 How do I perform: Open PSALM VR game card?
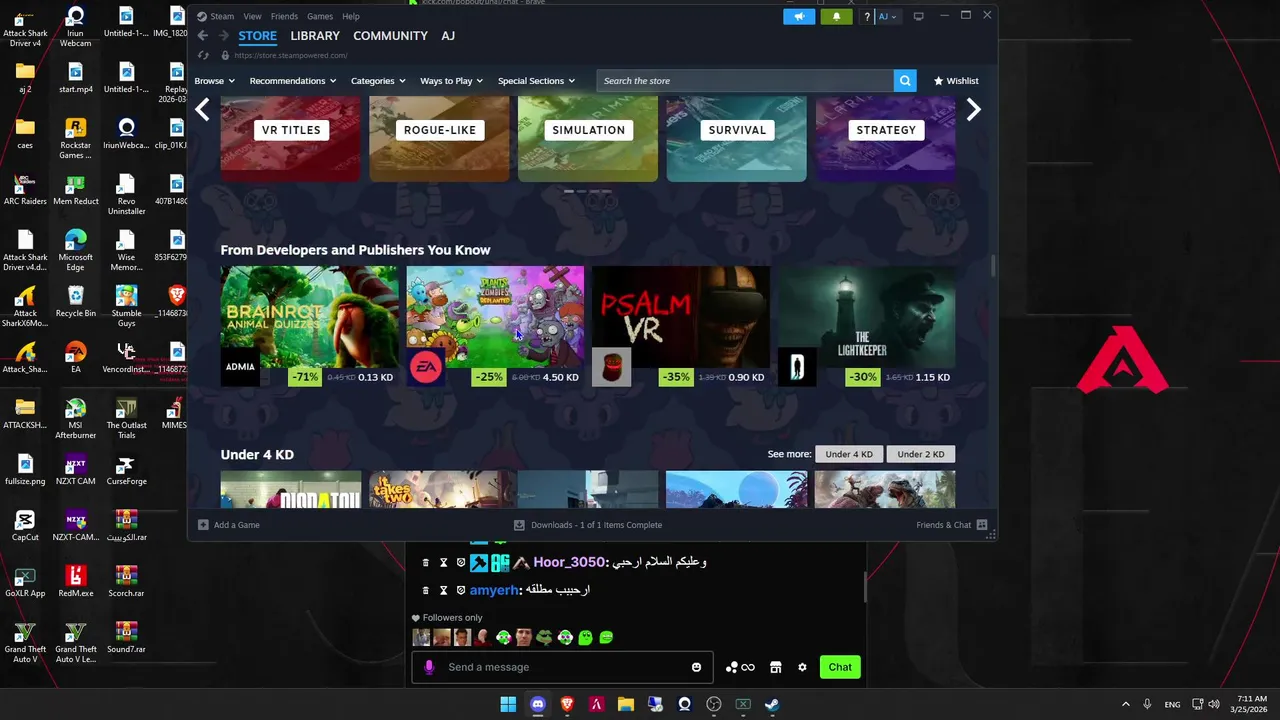(x=681, y=326)
